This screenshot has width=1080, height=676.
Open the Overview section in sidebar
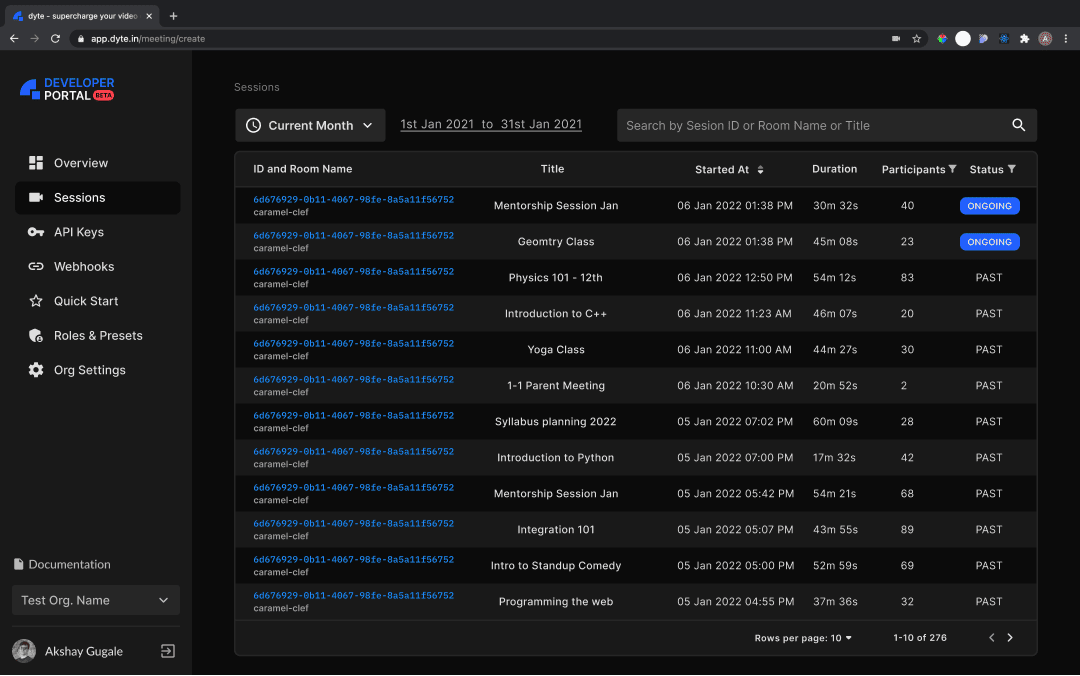coord(80,163)
